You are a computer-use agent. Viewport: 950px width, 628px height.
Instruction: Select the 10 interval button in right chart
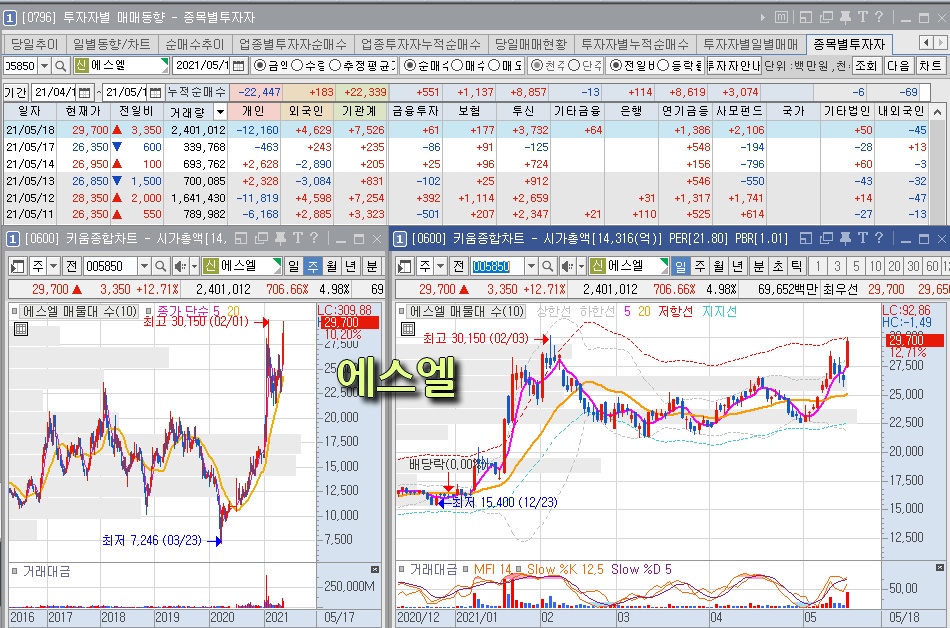click(875, 266)
